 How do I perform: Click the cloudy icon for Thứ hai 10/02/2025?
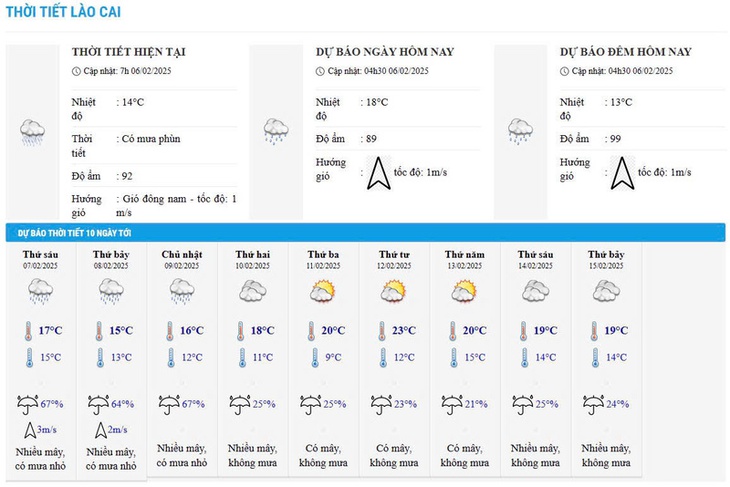(253, 291)
